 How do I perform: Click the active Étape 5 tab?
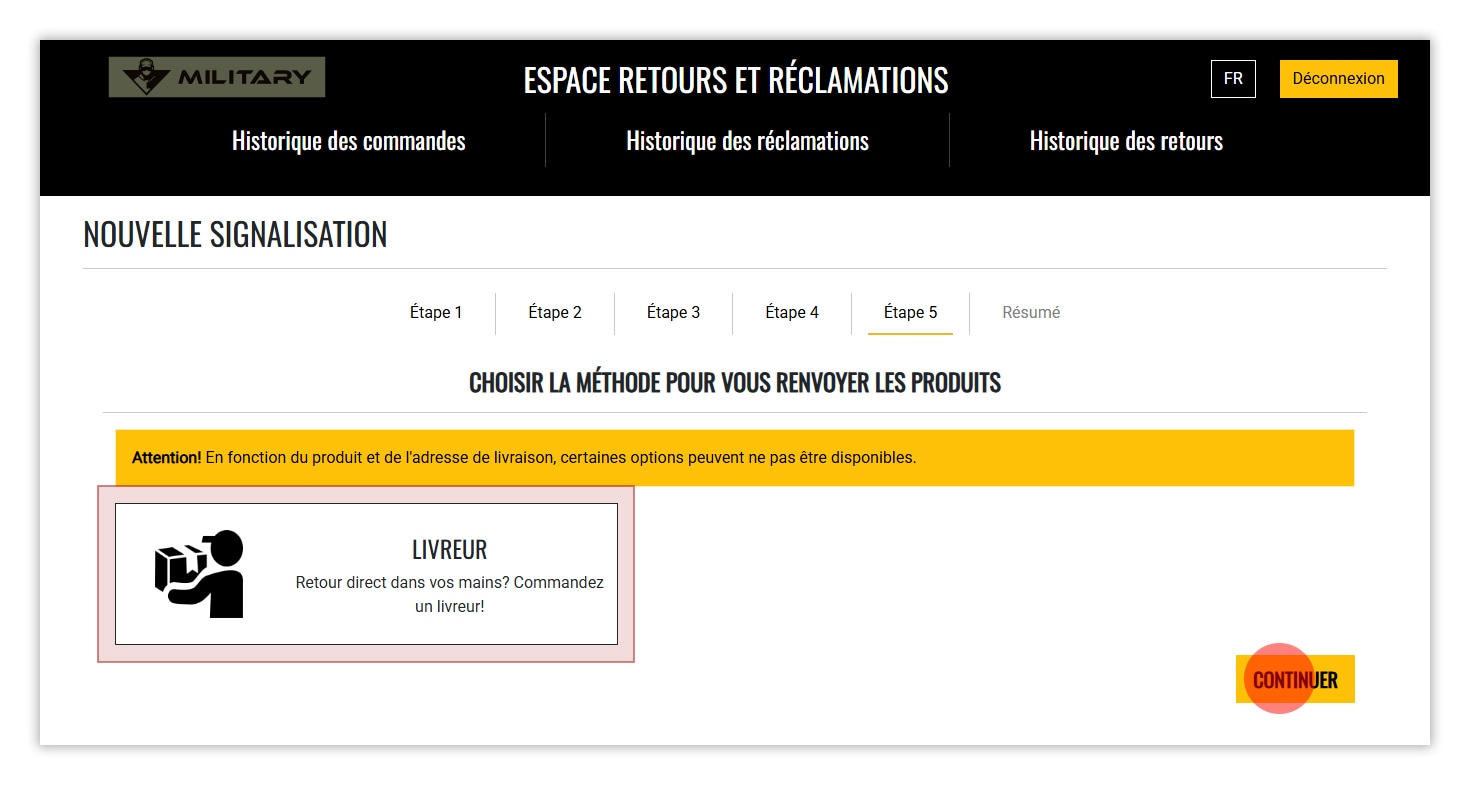tap(910, 313)
